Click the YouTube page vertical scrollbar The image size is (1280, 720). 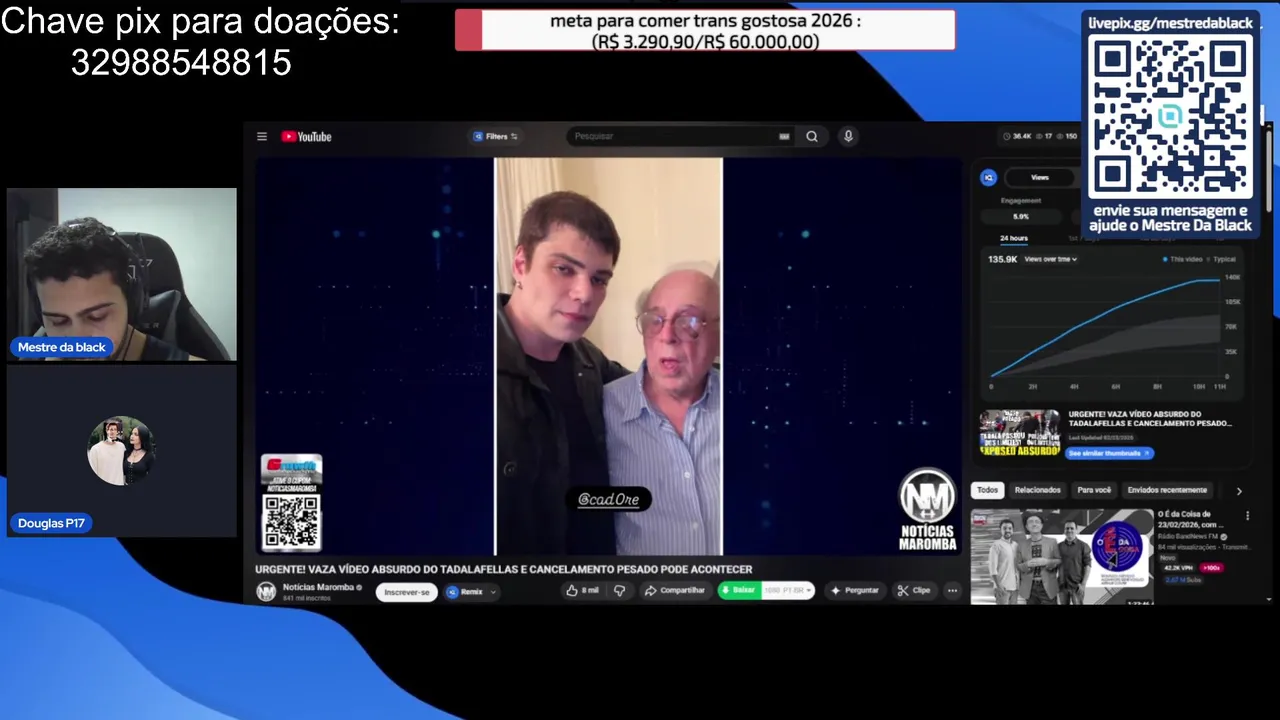(x=1268, y=170)
